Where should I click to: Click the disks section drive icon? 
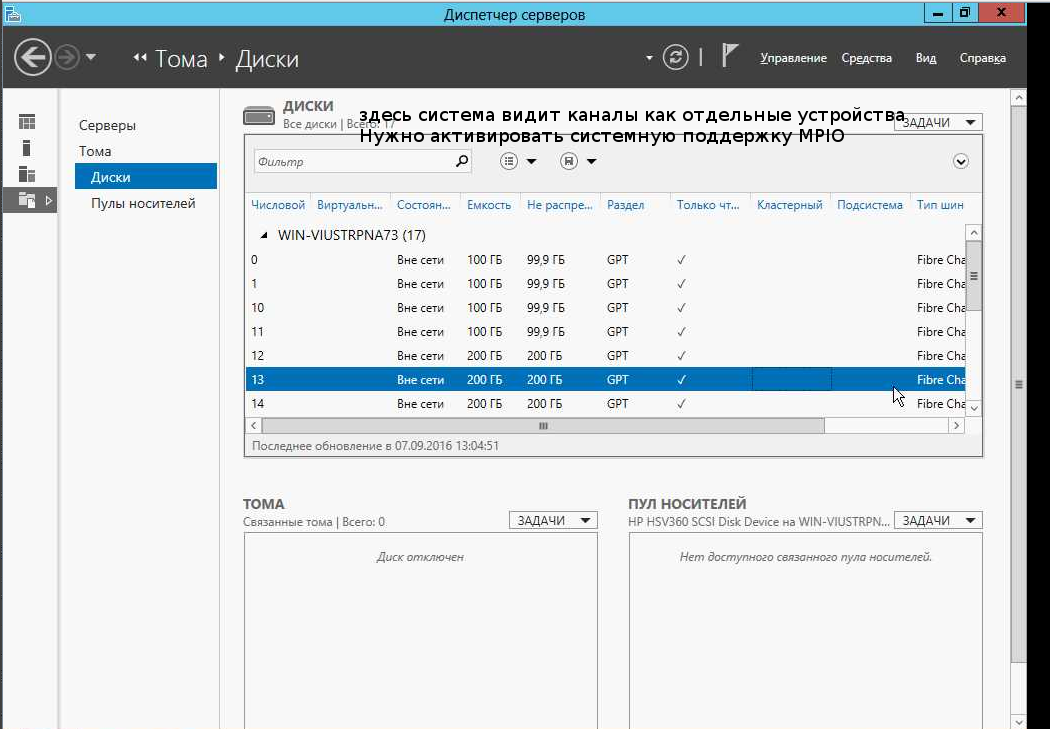pos(258,116)
